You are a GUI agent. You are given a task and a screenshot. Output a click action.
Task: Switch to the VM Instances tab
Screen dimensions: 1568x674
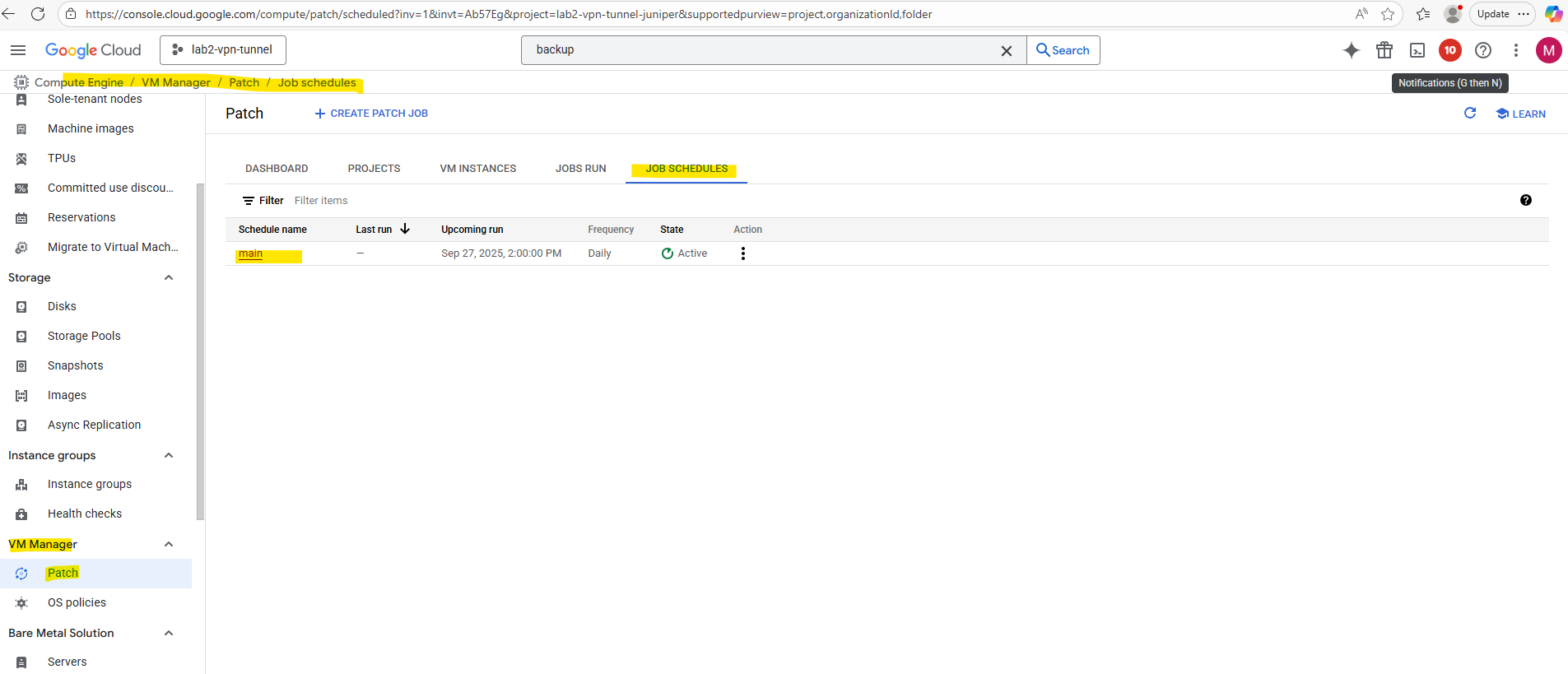point(477,169)
